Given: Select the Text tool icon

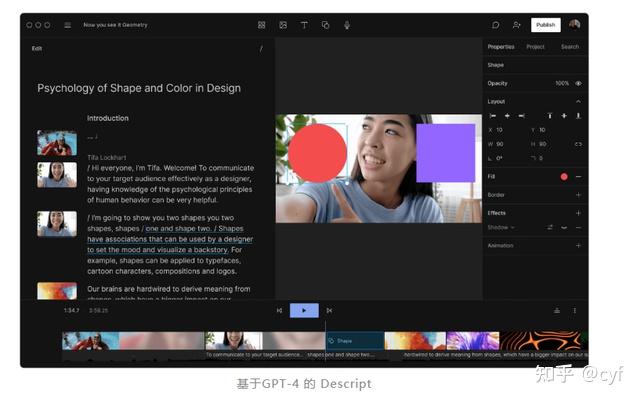Looking at the screenshot, I should click(304, 25).
